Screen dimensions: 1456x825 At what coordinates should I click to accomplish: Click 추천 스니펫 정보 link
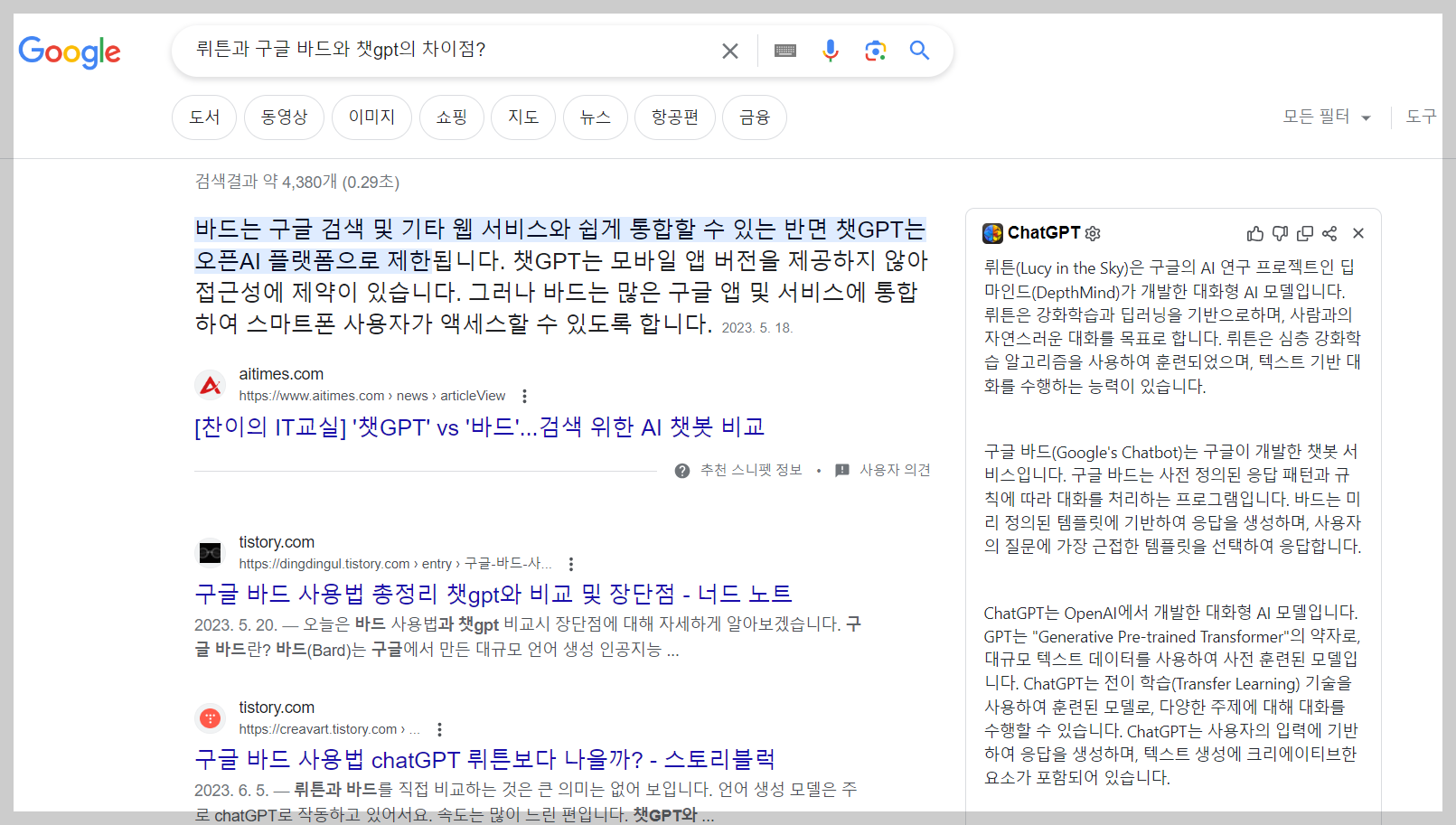pyautogui.click(x=751, y=470)
